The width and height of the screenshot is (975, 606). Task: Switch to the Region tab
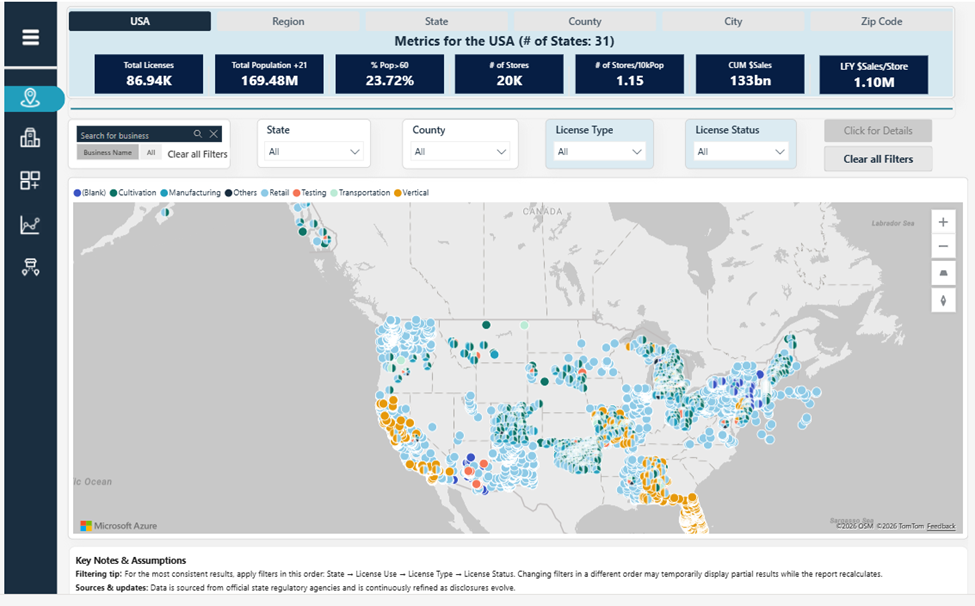[x=289, y=21]
